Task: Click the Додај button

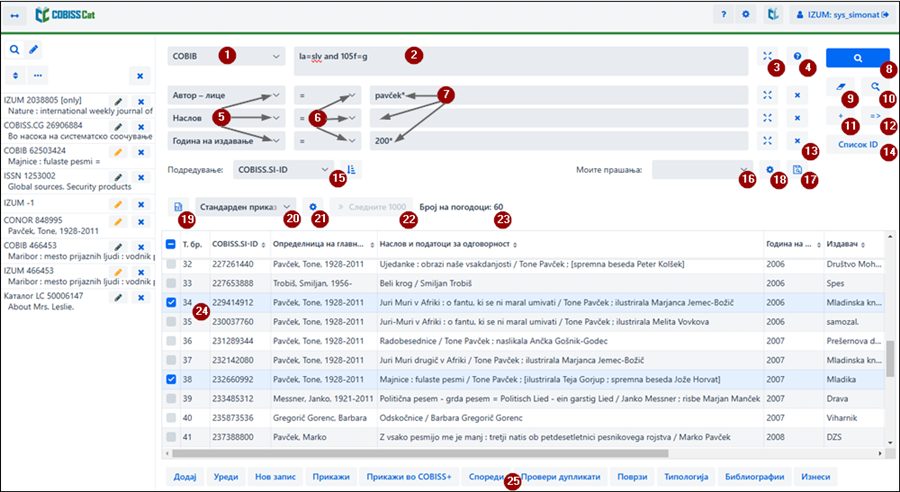Action: pos(185,476)
